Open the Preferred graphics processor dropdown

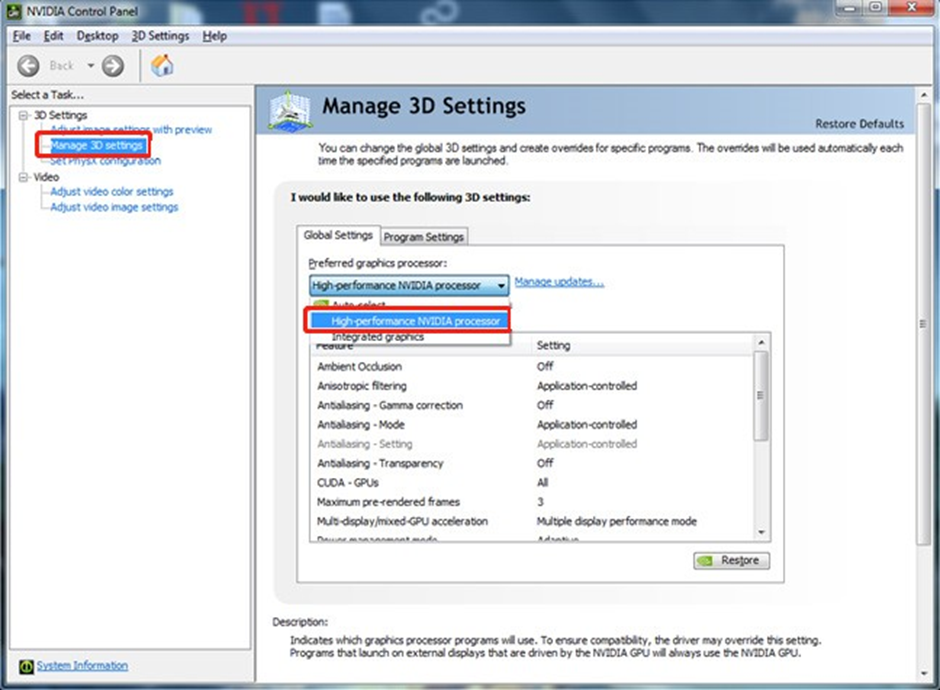point(409,285)
